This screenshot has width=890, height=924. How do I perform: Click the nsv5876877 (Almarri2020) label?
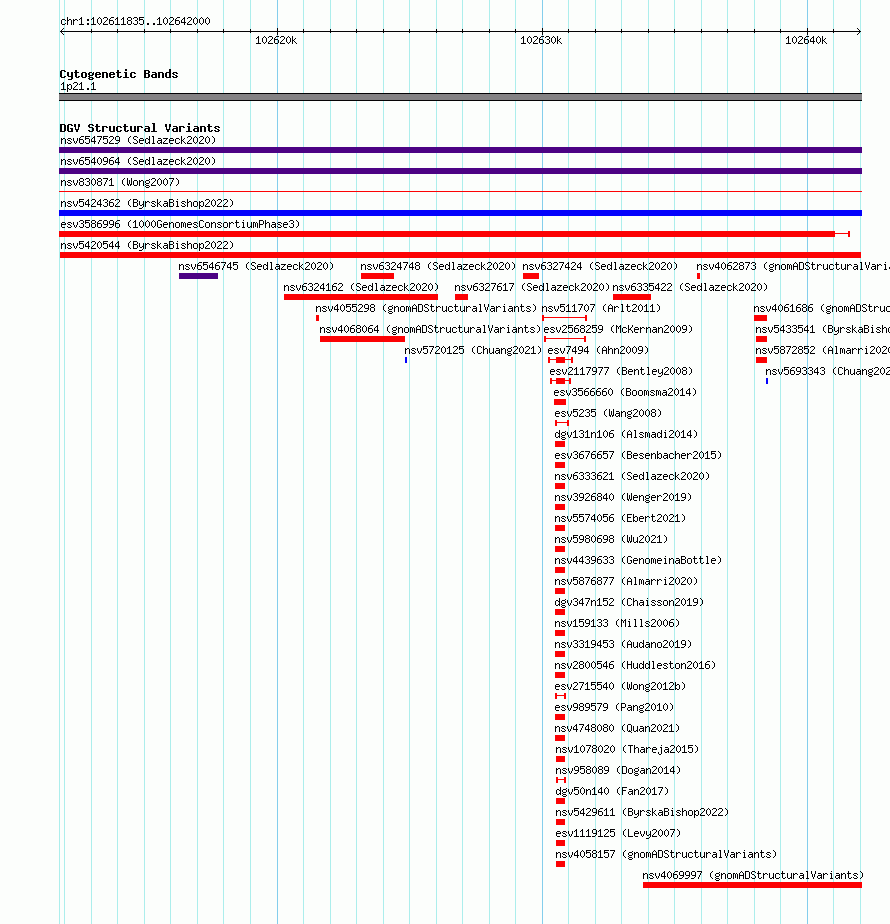point(627,582)
